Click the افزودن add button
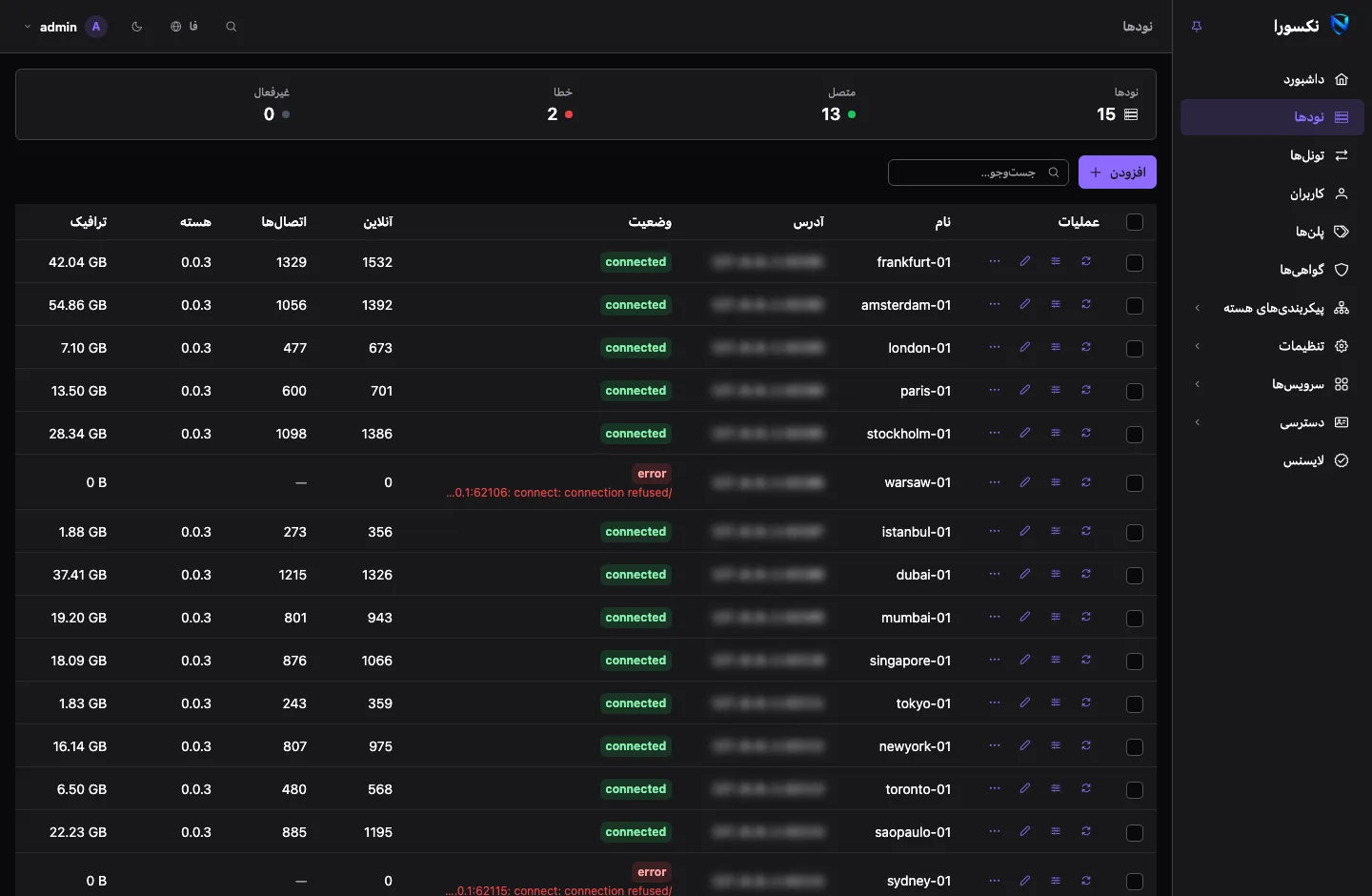Screen dimensions: 1372x896 pyautogui.click(x=1118, y=173)
